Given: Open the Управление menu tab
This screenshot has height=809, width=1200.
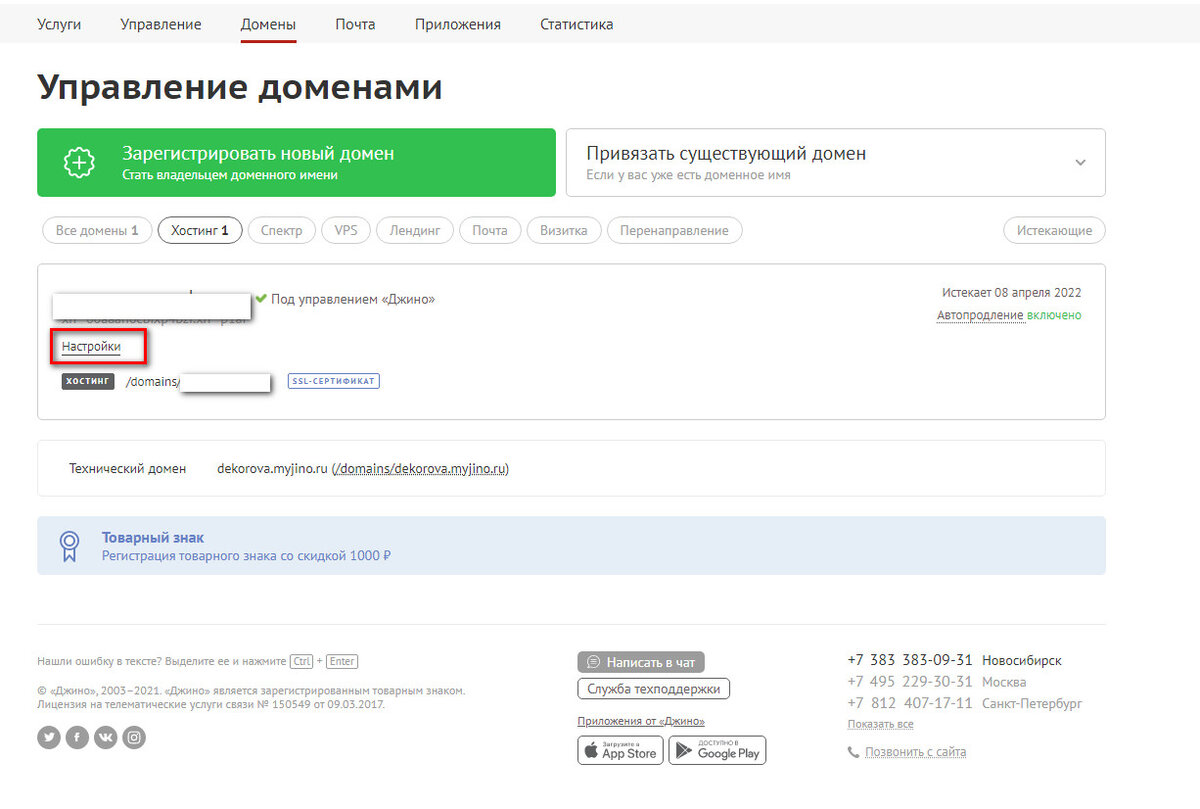Looking at the screenshot, I should (161, 24).
